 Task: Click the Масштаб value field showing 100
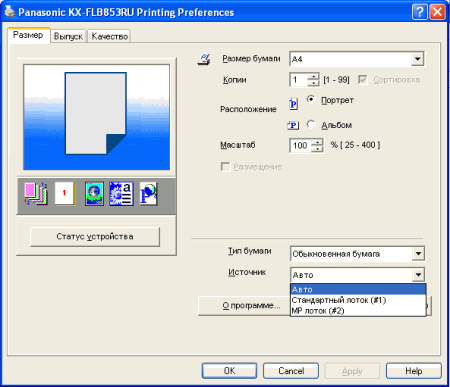301,145
